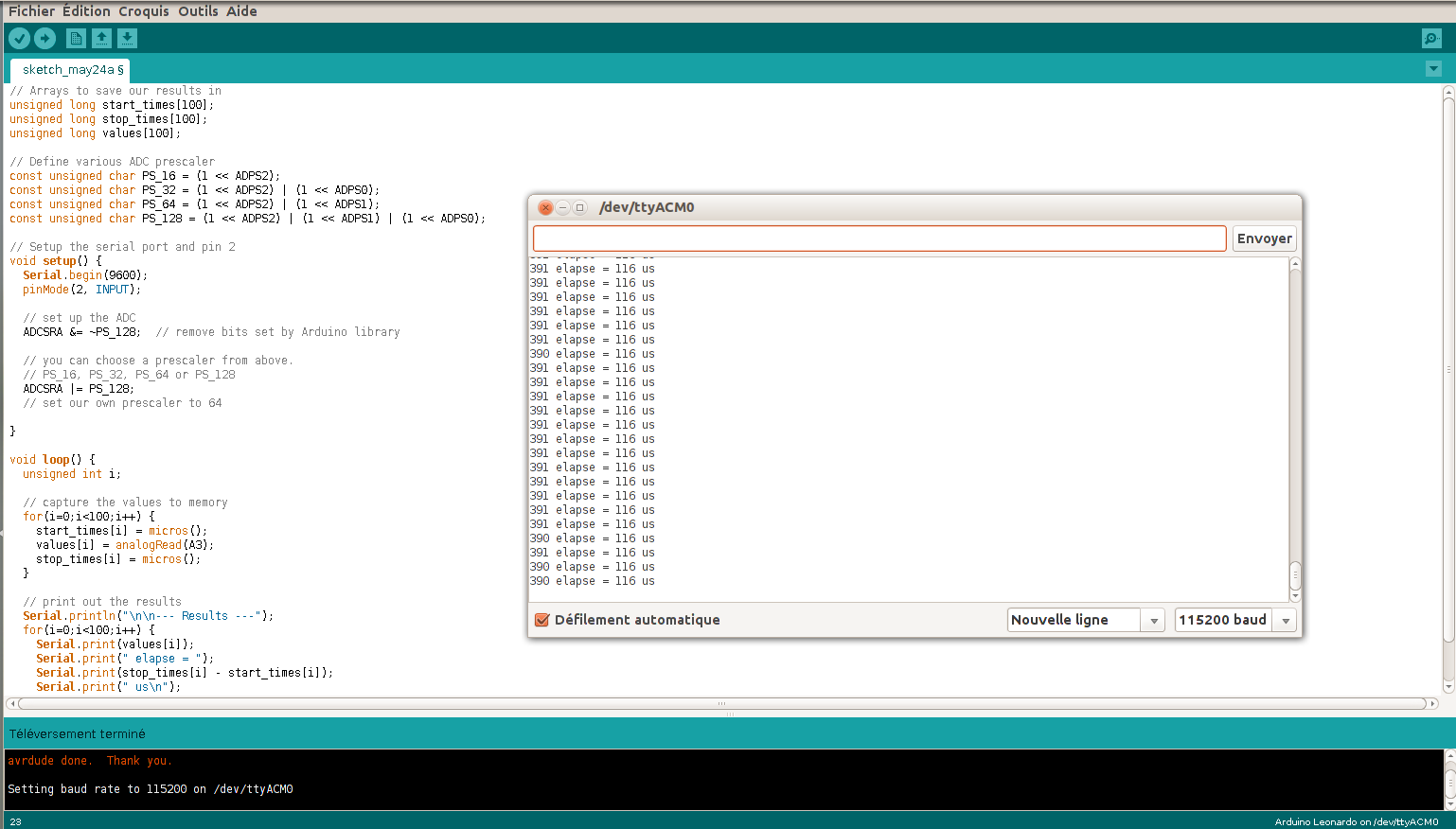Open the Croquis menu

click(144, 11)
